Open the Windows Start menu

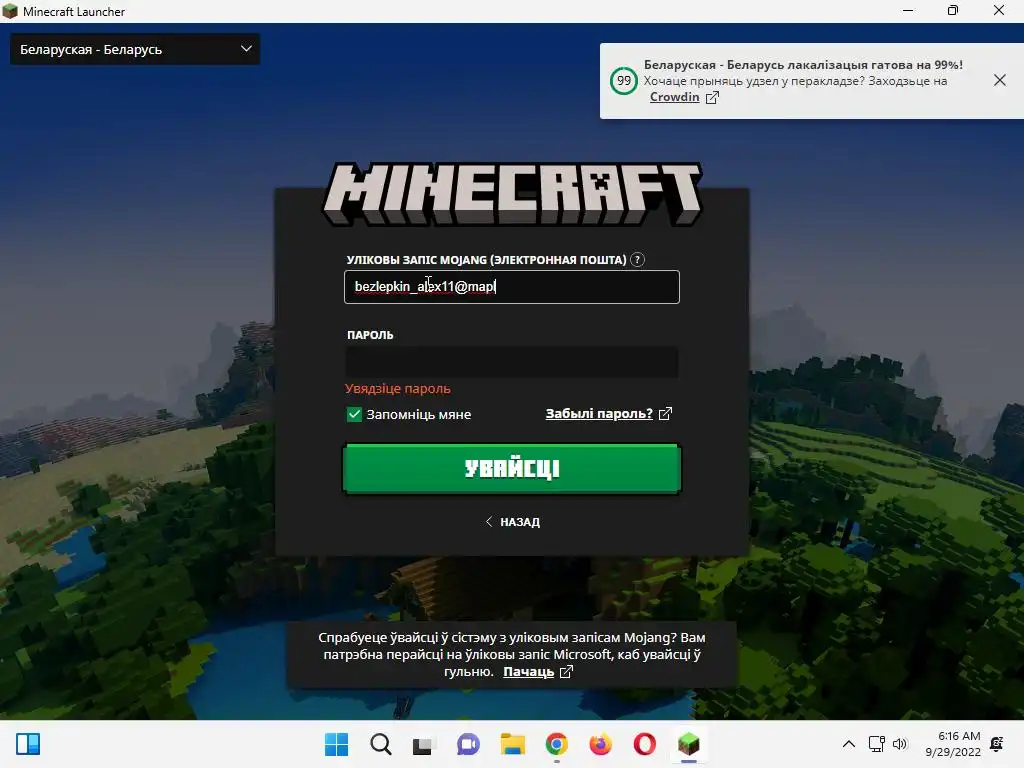[x=336, y=744]
